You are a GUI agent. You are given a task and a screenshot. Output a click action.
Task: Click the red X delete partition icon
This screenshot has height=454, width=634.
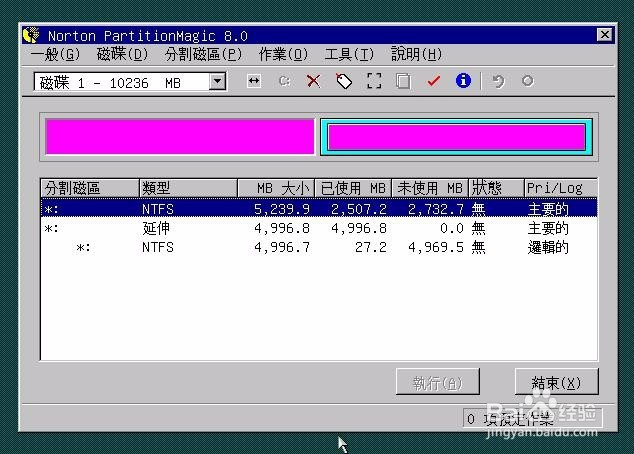[x=313, y=81]
